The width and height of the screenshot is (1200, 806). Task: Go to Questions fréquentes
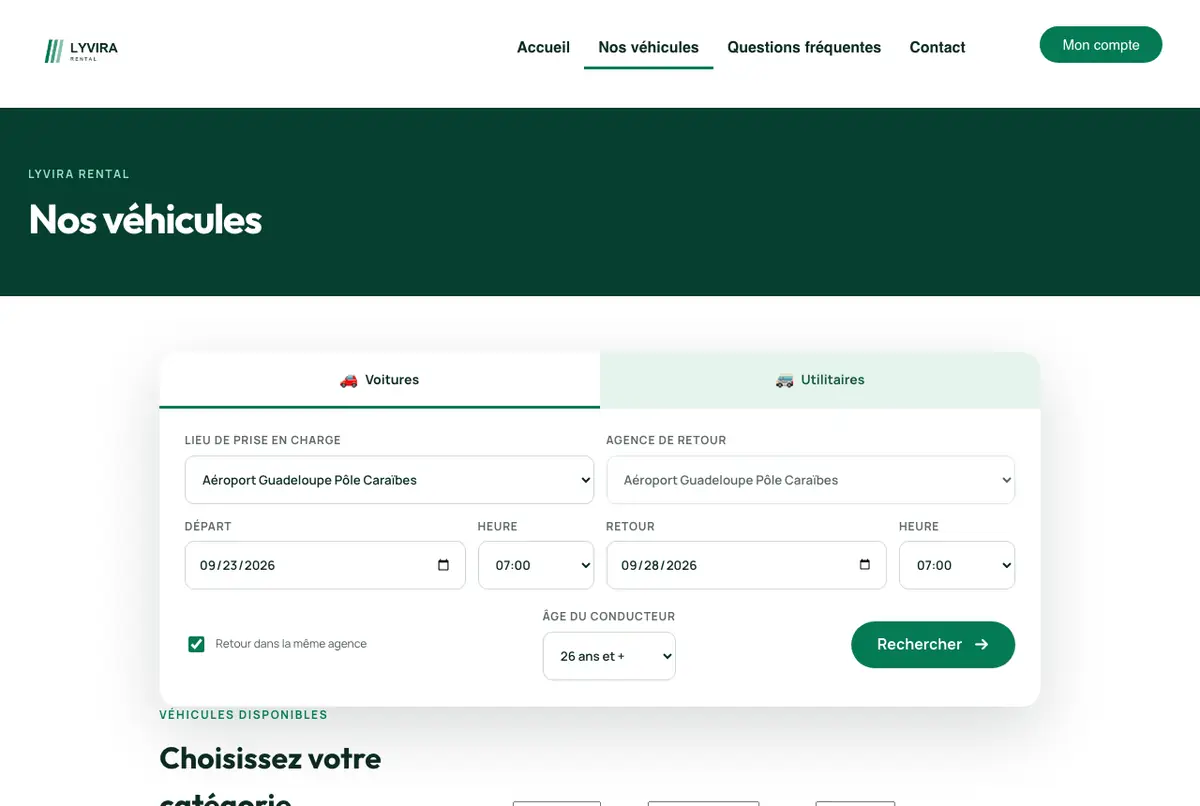coord(804,47)
